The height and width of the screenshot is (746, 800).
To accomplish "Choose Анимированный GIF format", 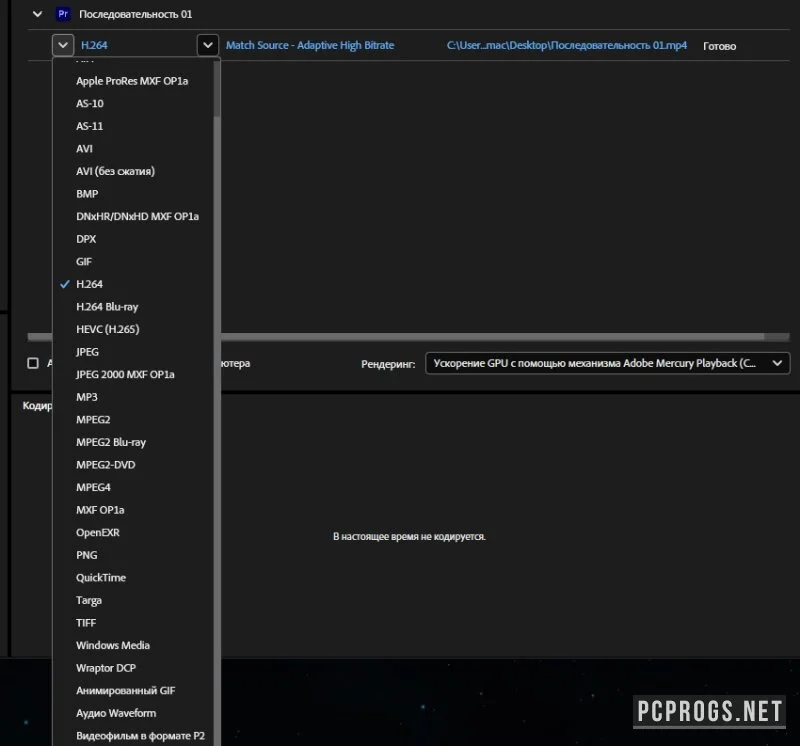I will (126, 690).
